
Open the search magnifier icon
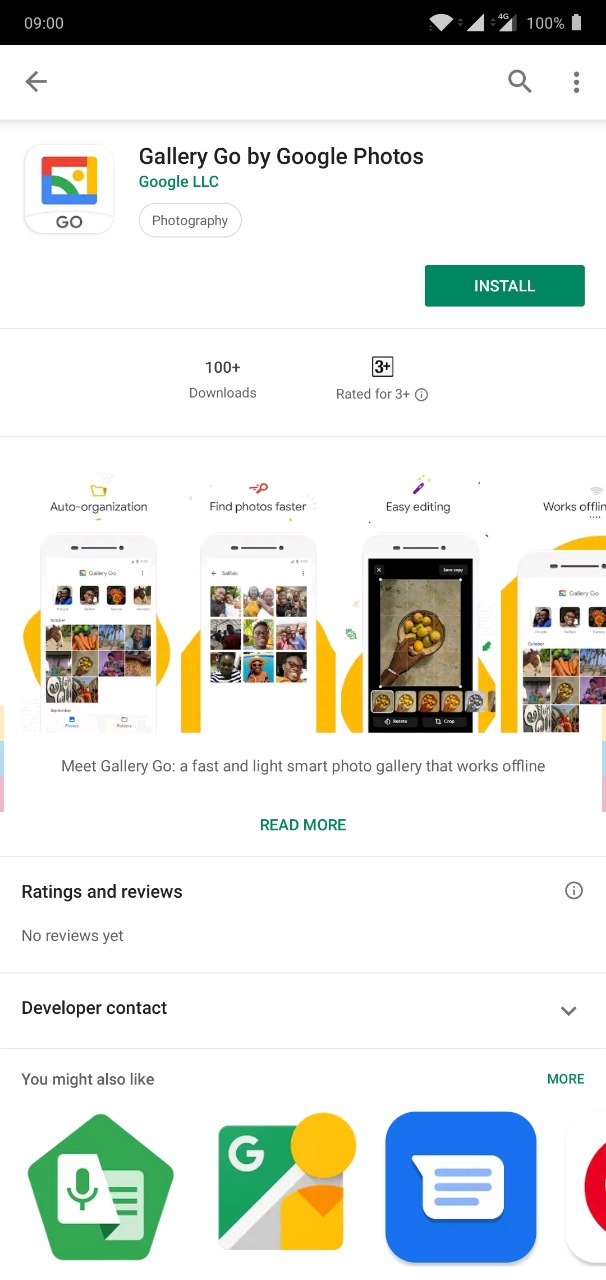pos(520,82)
